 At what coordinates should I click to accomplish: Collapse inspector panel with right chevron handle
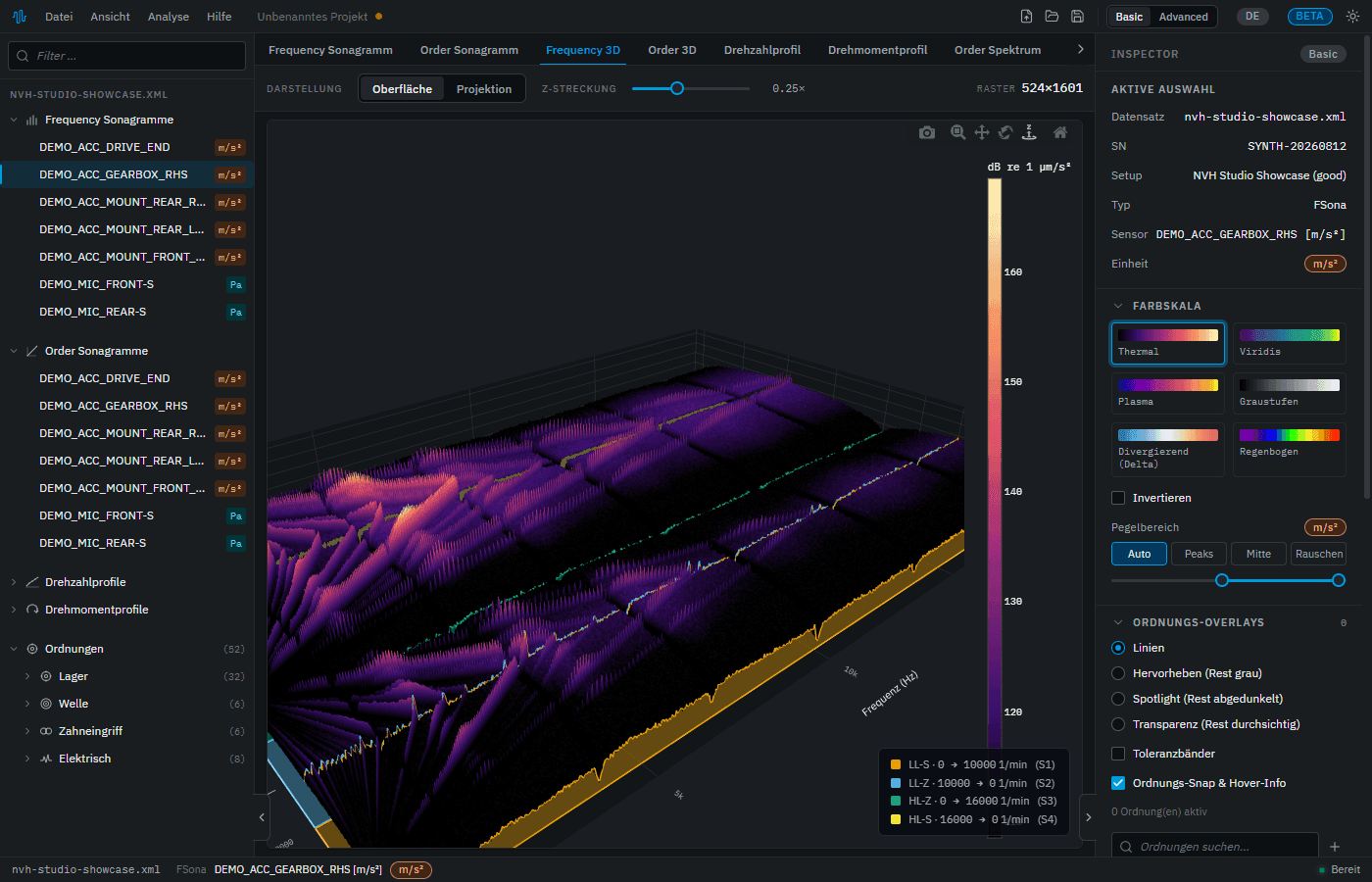point(1088,817)
